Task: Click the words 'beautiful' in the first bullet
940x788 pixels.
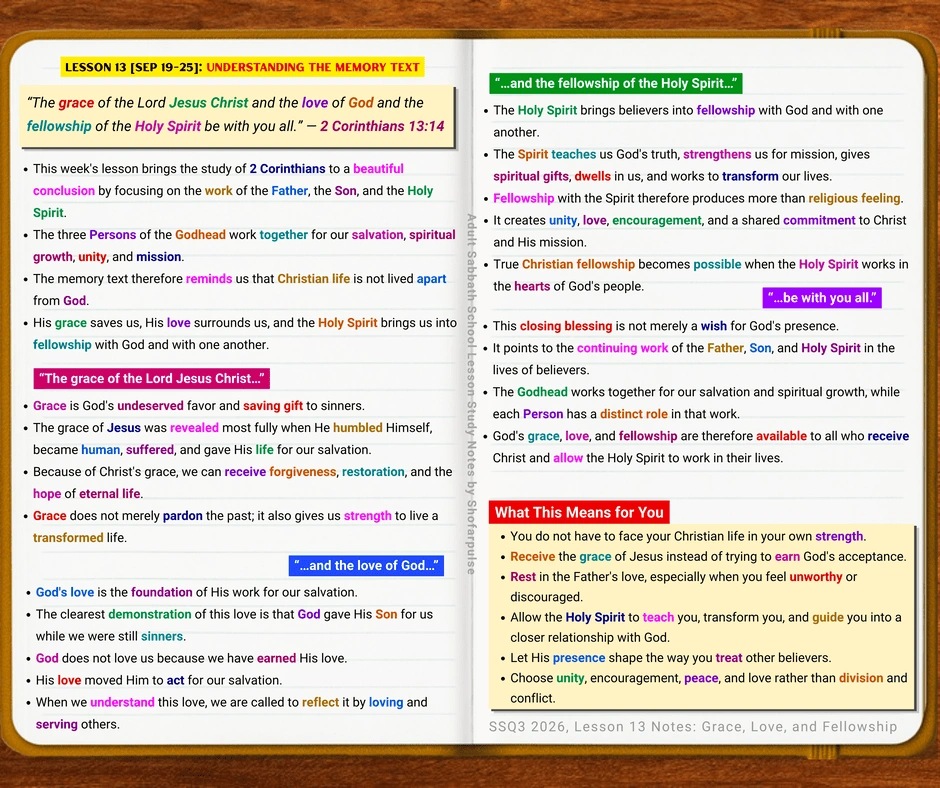Action: pyautogui.click(x=378, y=169)
